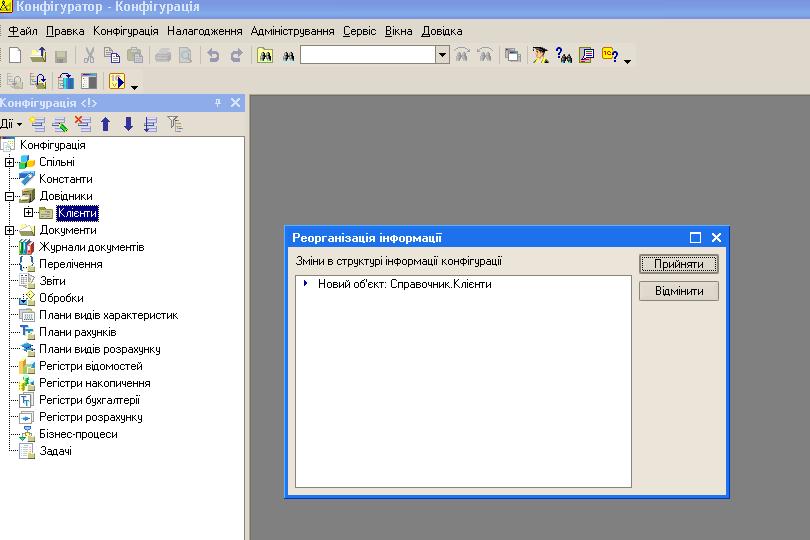This screenshot has width=810, height=540.
Task: Select Регістри накопичення in the tree
Action: pyautogui.click(x=95, y=383)
